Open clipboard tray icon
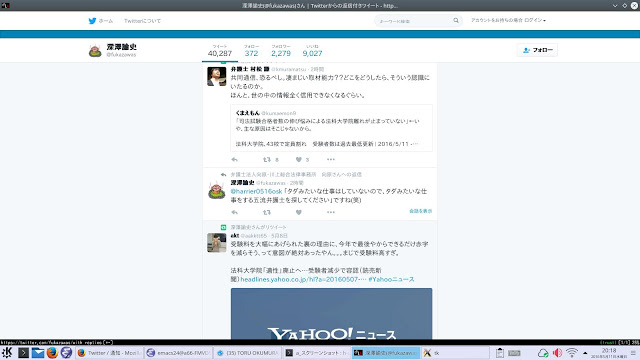 point(500,353)
